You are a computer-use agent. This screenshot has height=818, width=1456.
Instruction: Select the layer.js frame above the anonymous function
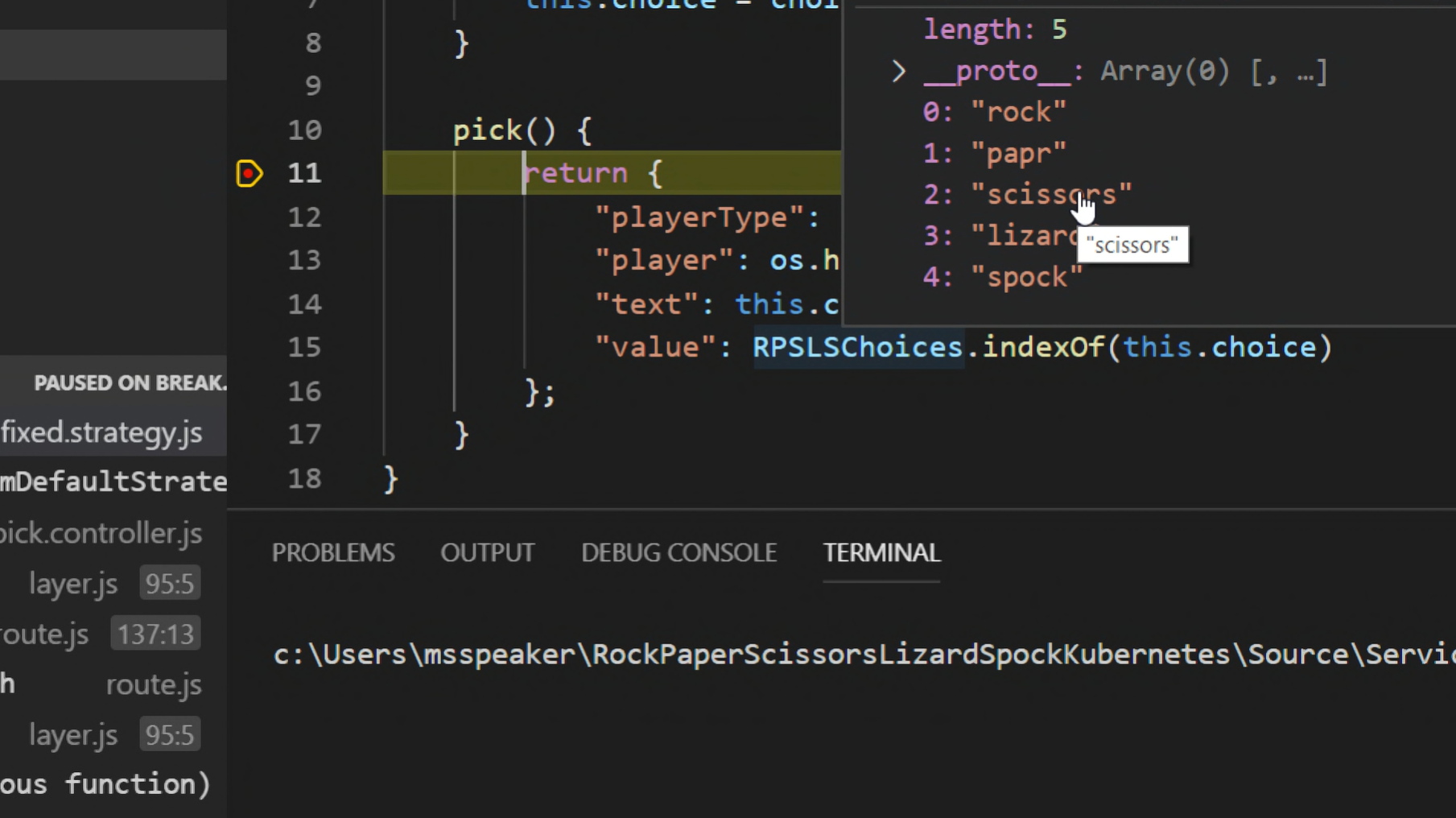pyautogui.click(x=114, y=734)
